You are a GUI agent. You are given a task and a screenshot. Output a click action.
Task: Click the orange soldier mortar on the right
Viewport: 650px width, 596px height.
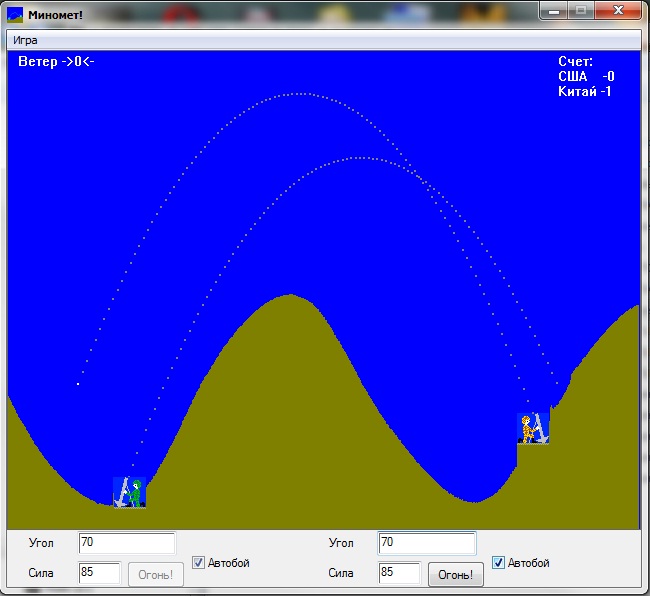532,428
